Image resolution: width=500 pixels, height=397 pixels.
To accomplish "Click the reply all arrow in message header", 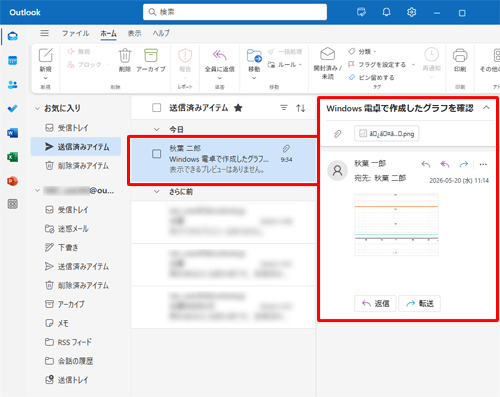I will 445,164.
